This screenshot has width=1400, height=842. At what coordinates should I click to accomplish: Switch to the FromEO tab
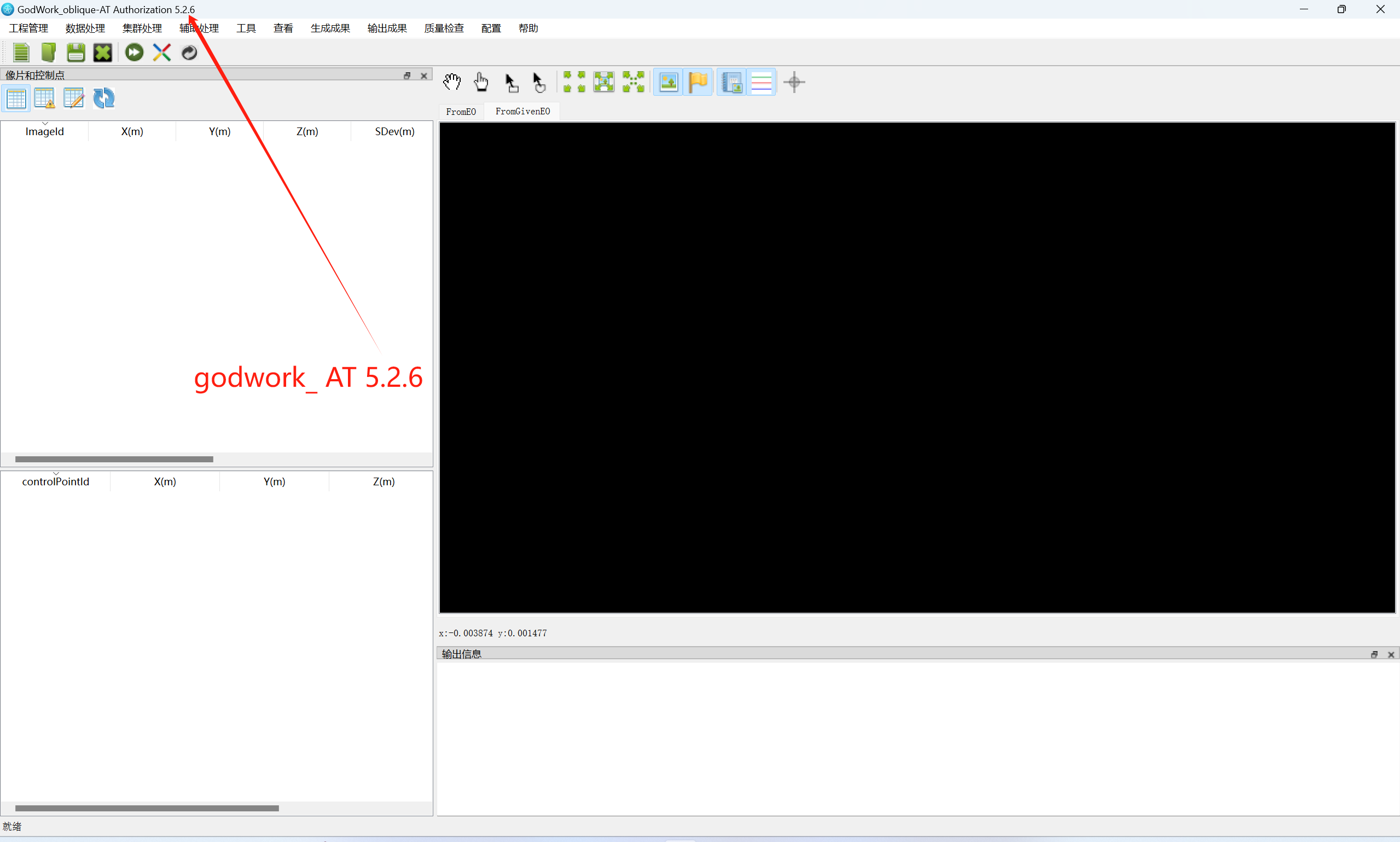point(461,112)
